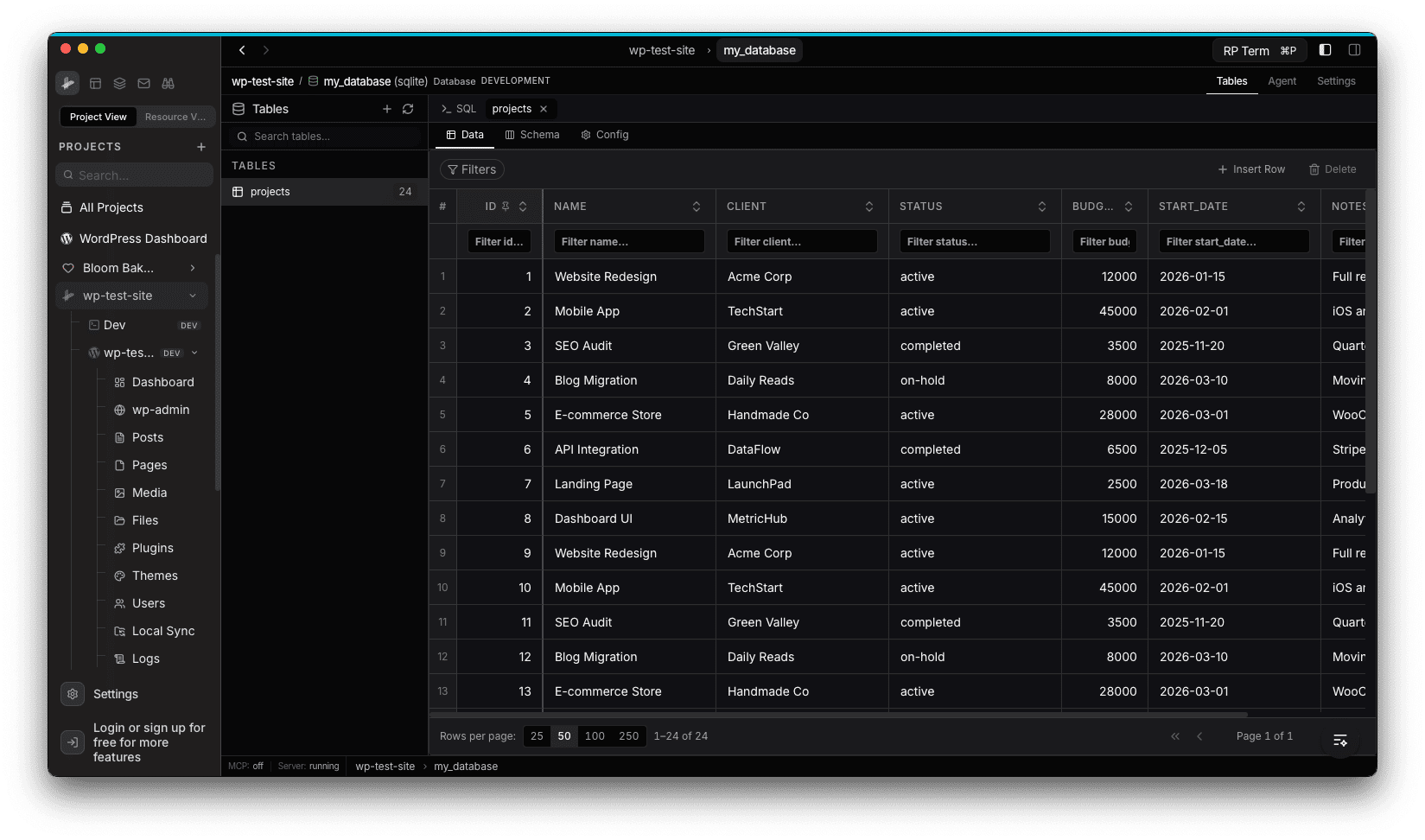Collapse the wp-tes... DEV item chevron

click(x=194, y=353)
